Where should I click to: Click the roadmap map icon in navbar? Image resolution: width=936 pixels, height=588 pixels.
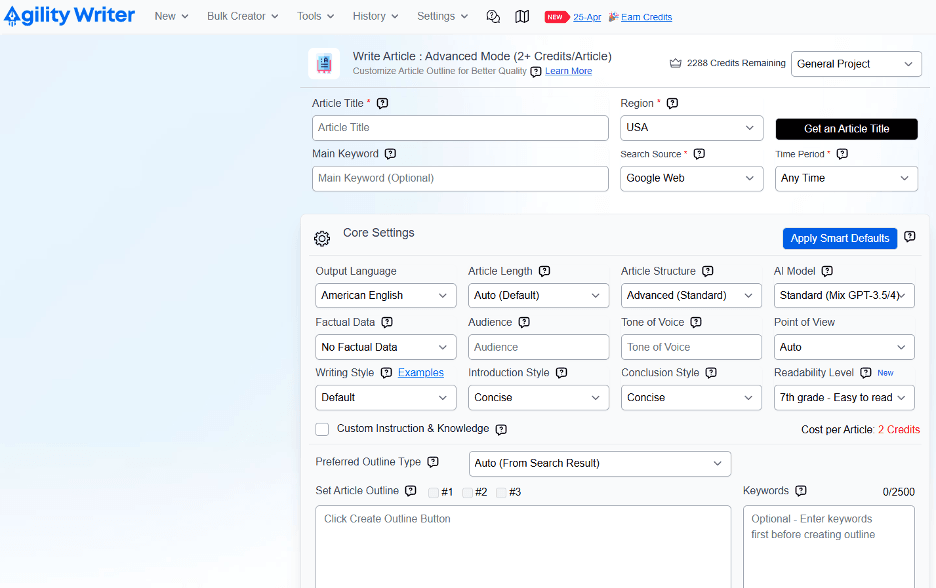[522, 17]
